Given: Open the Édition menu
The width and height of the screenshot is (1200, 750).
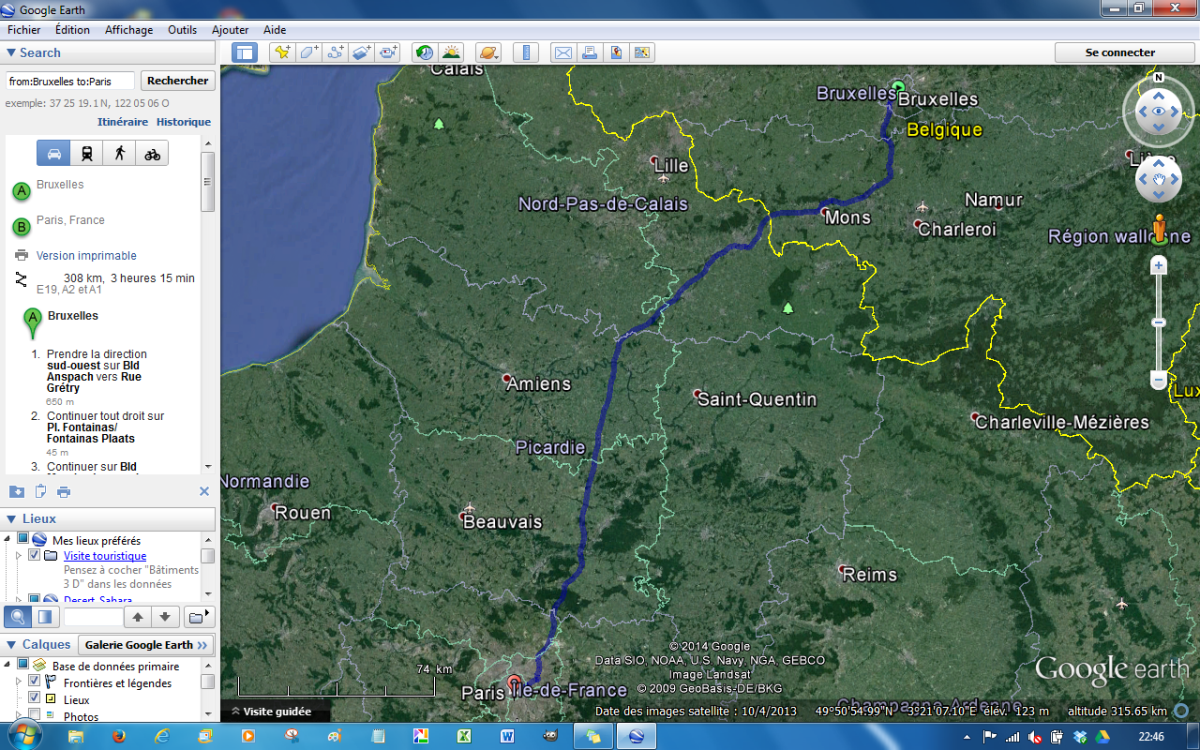Looking at the screenshot, I should (x=73, y=30).
